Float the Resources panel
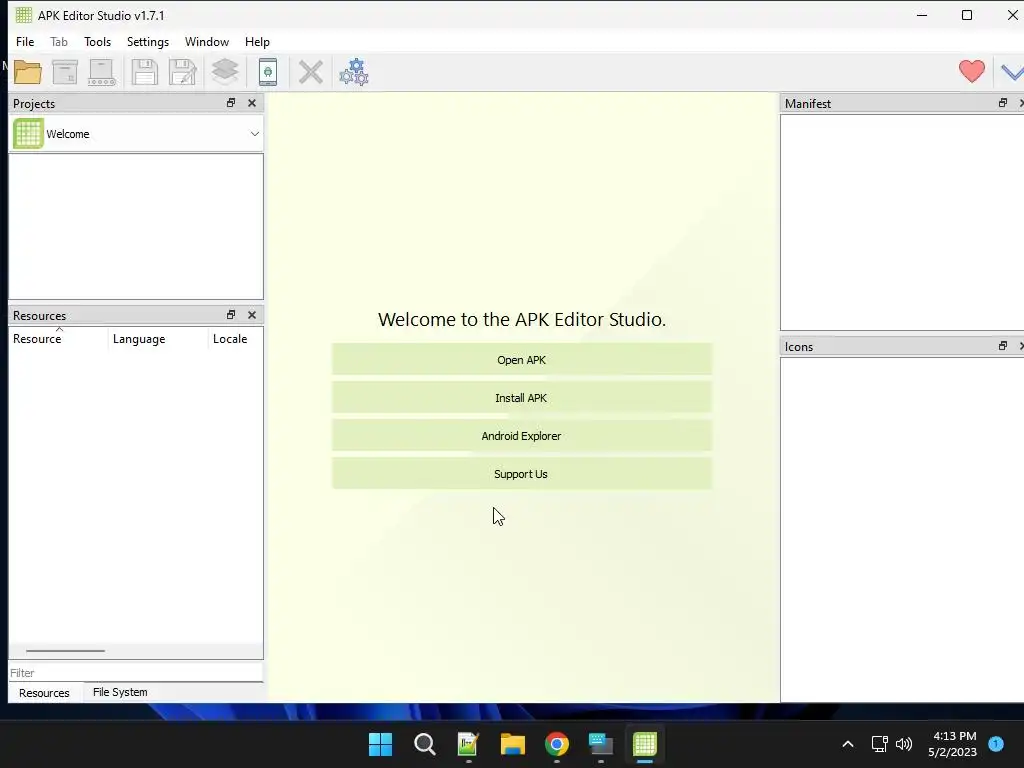This screenshot has height=768, width=1024. tap(231, 315)
